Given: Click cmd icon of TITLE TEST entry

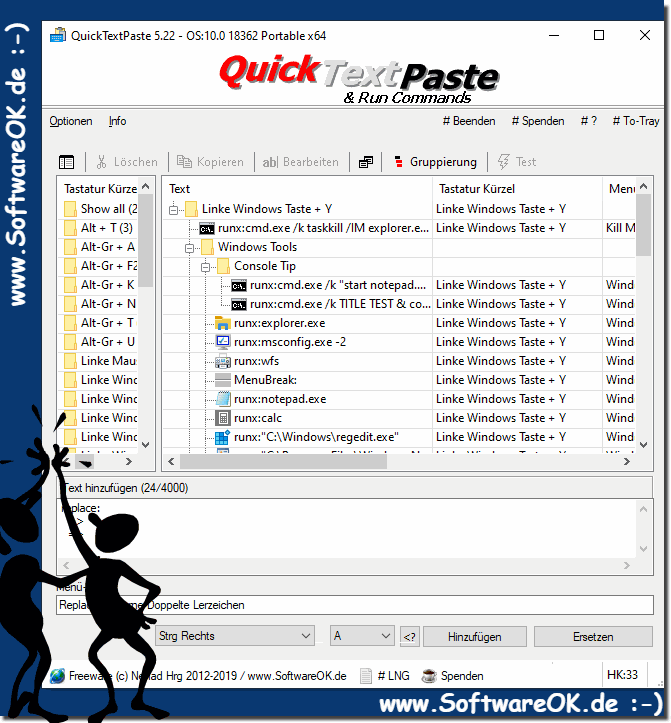Looking at the screenshot, I should point(239,305).
